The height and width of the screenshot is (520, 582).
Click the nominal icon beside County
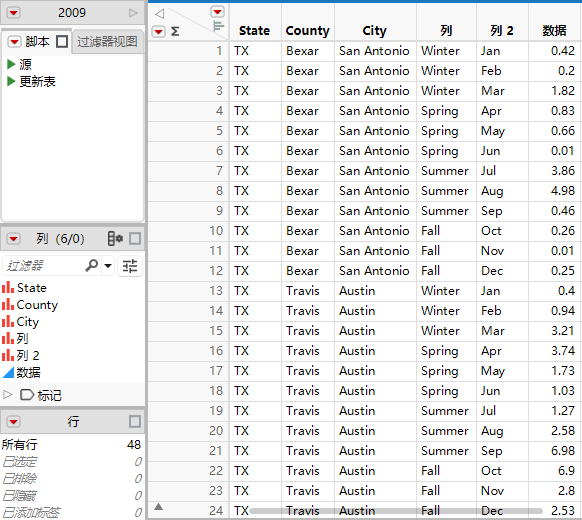[8, 304]
